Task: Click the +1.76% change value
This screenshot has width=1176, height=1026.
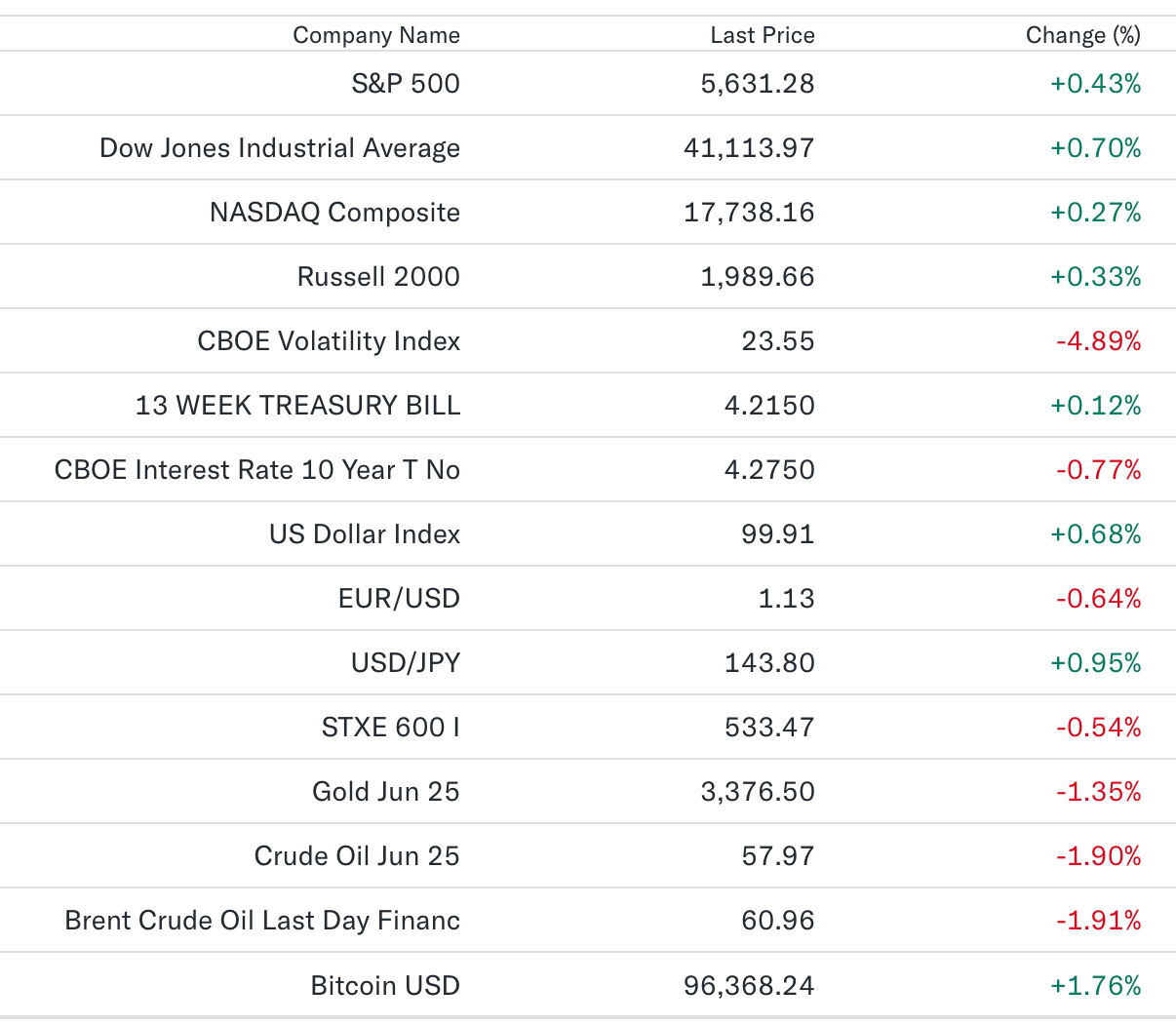Action: click(1096, 986)
